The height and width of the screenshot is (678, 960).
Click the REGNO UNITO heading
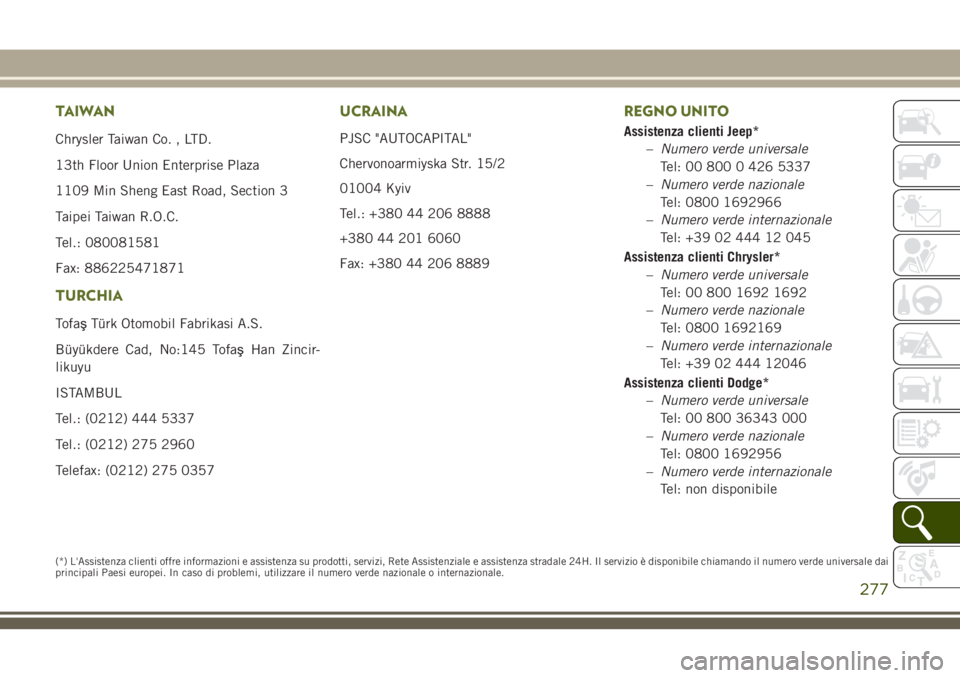coord(676,111)
